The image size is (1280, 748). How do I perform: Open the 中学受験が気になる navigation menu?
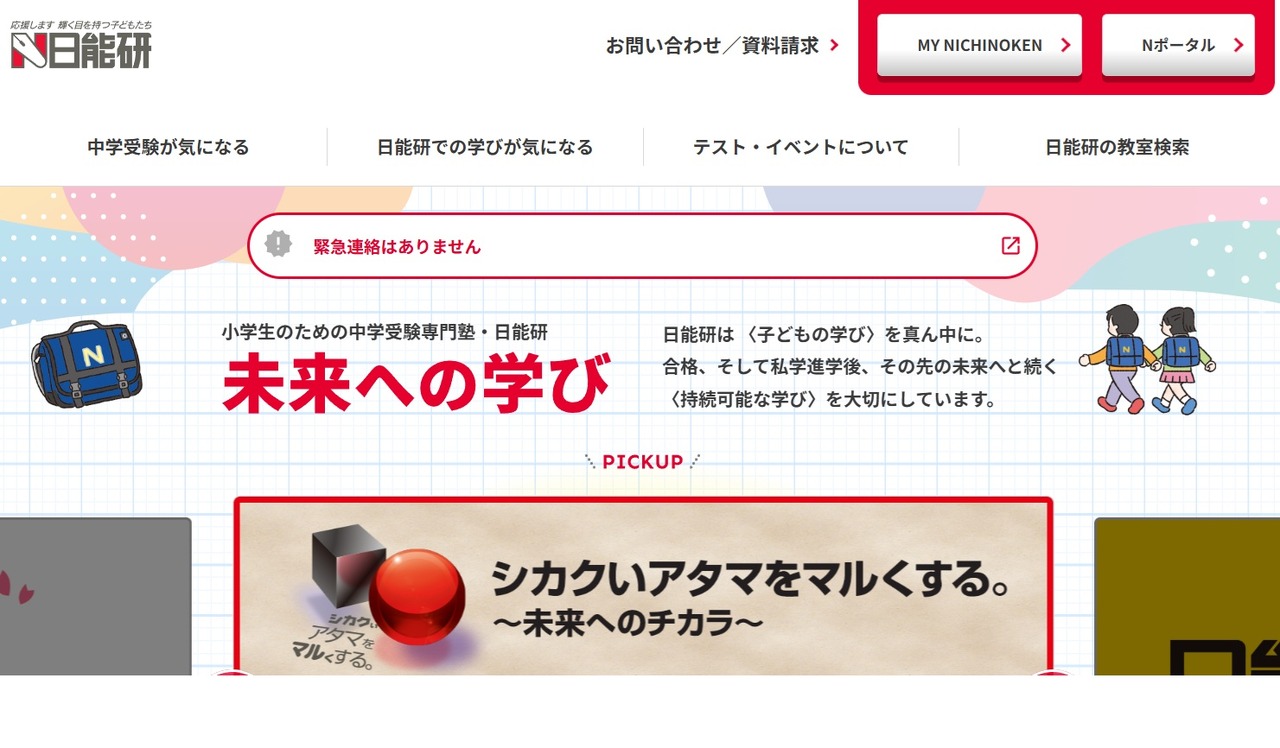pos(167,146)
